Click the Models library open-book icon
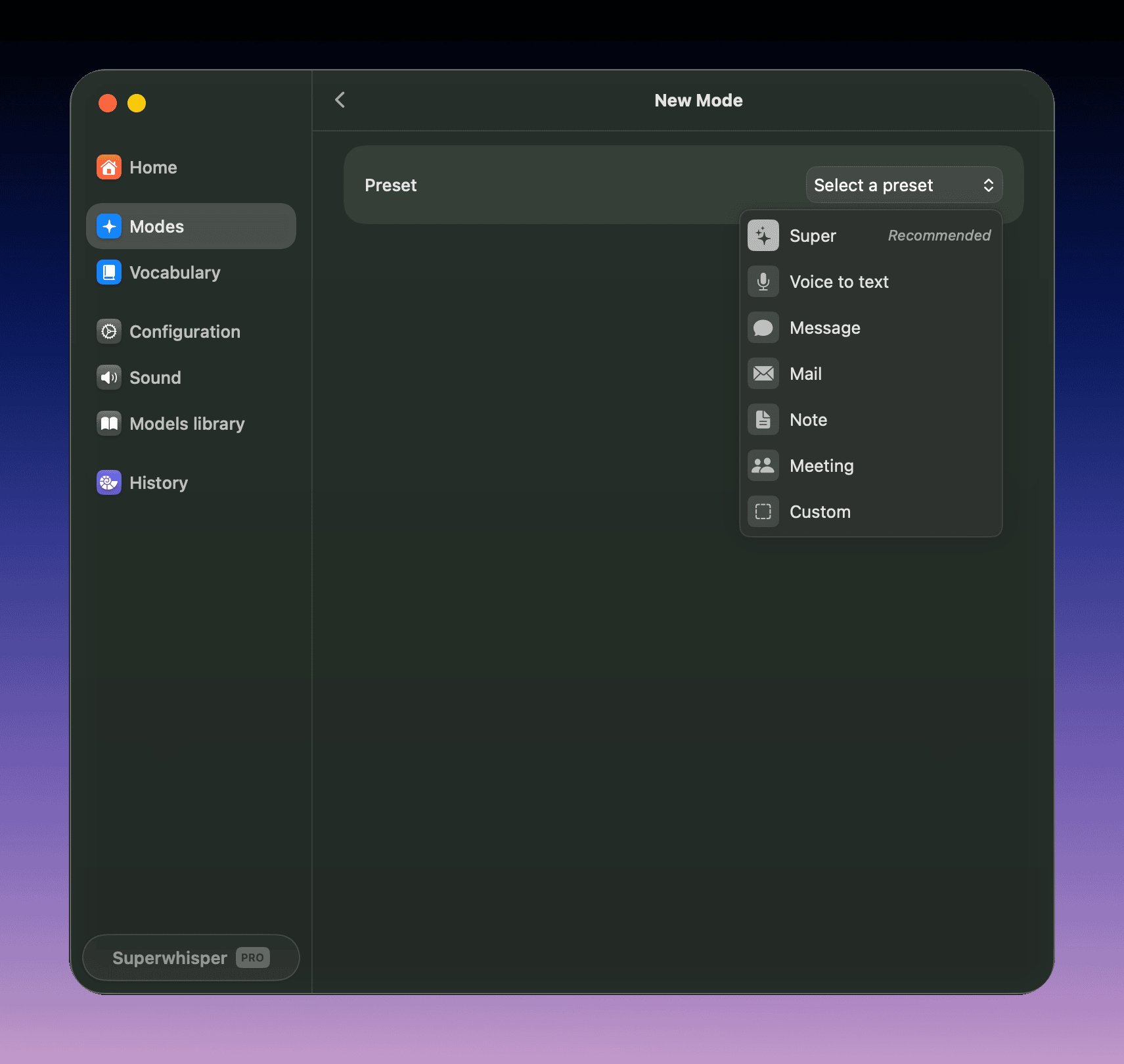1124x1064 pixels. point(109,423)
